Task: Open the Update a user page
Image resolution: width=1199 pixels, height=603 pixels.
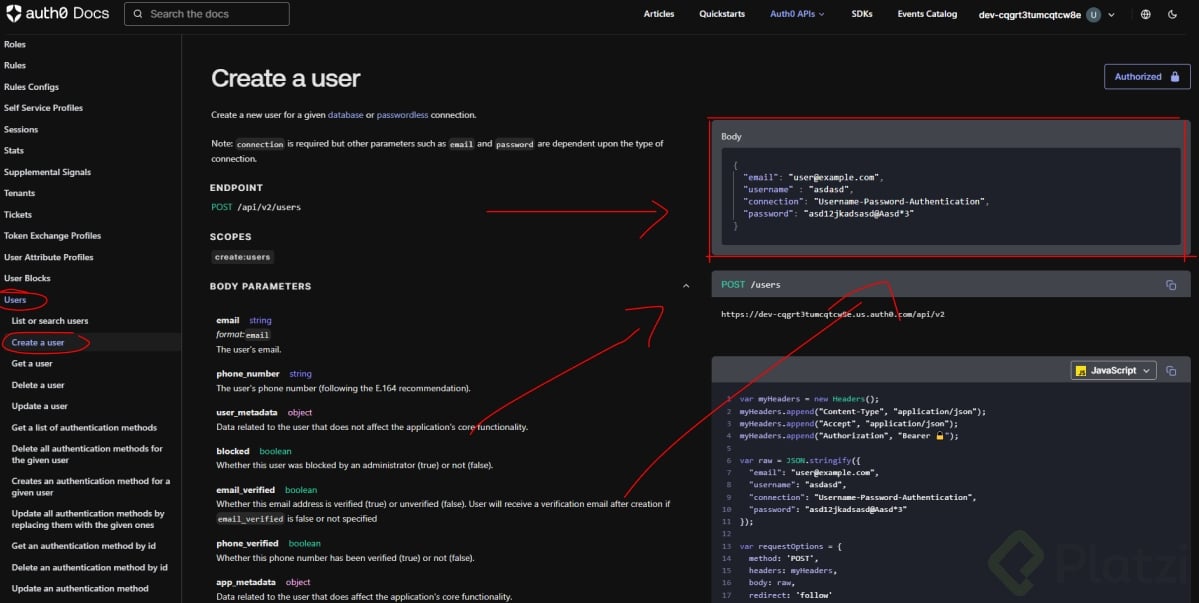Action: [39, 406]
